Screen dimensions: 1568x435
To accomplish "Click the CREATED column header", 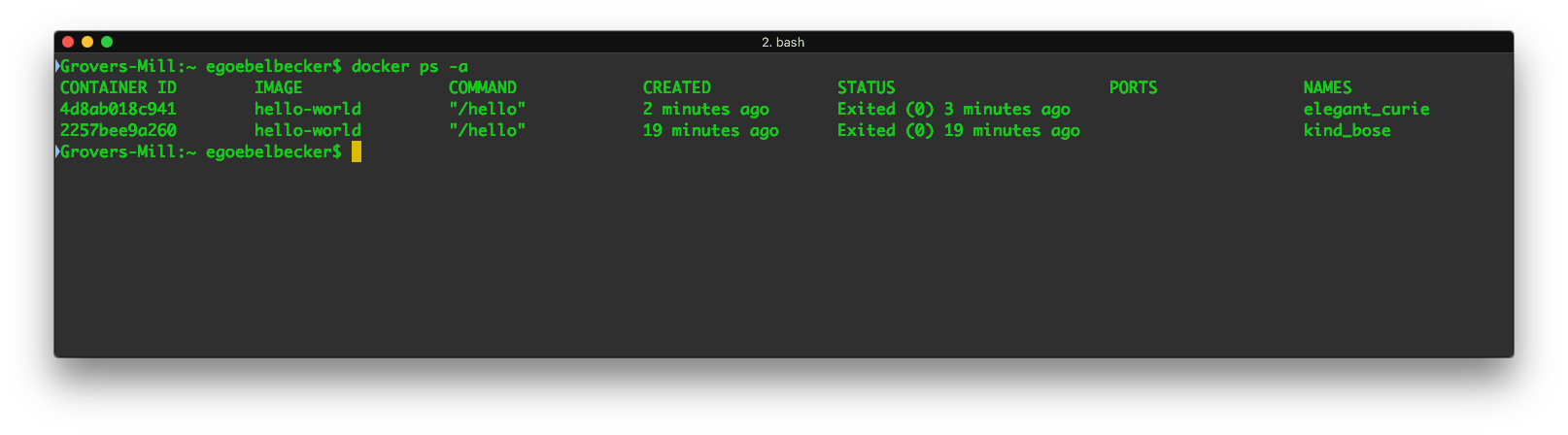I will [677, 87].
